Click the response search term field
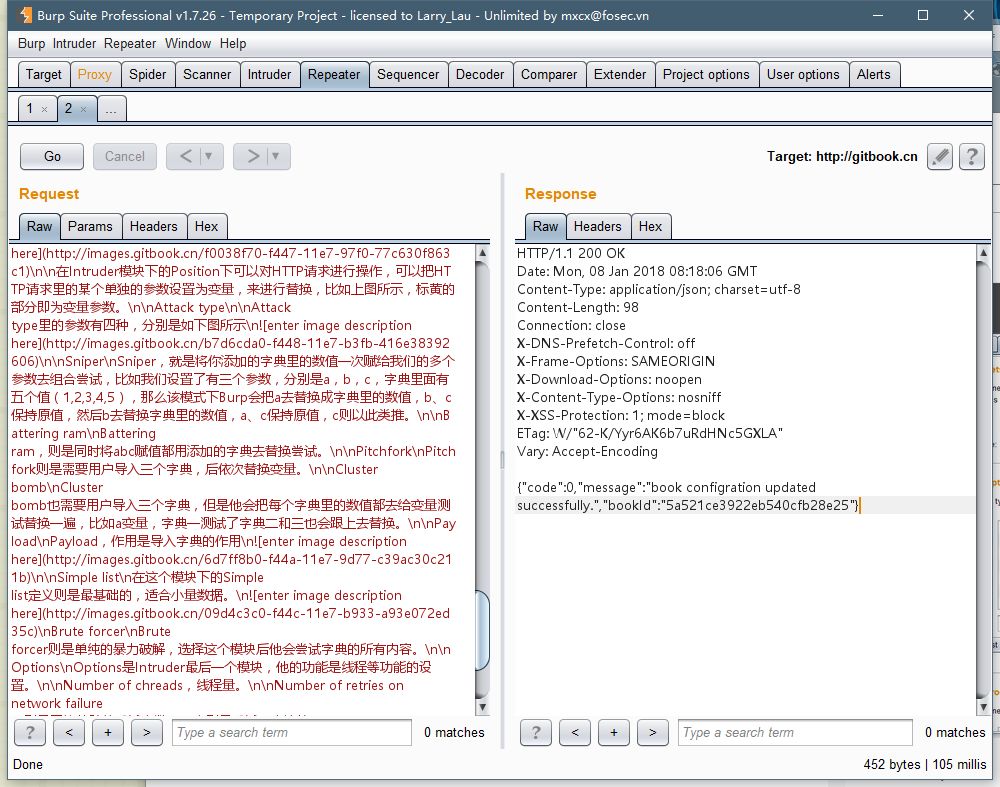 coord(795,732)
